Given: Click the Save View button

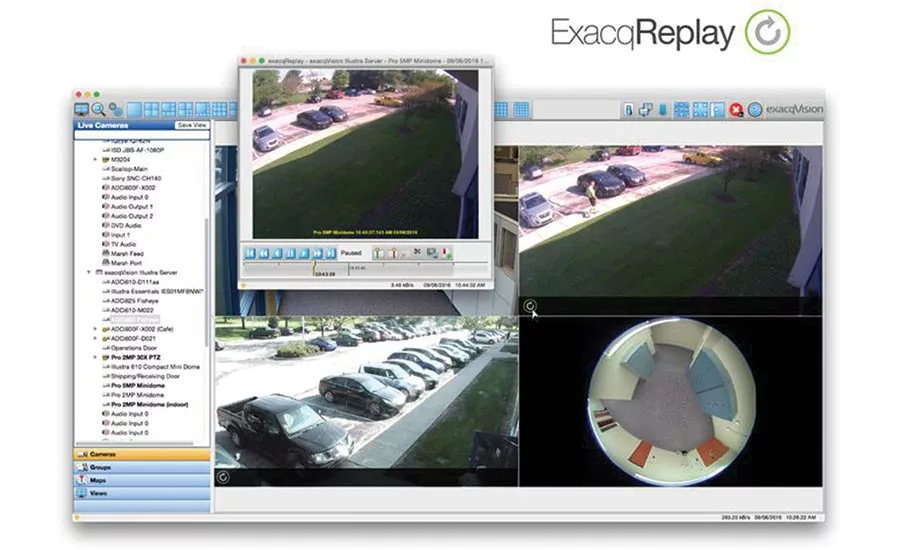Looking at the screenshot, I should [x=191, y=125].
